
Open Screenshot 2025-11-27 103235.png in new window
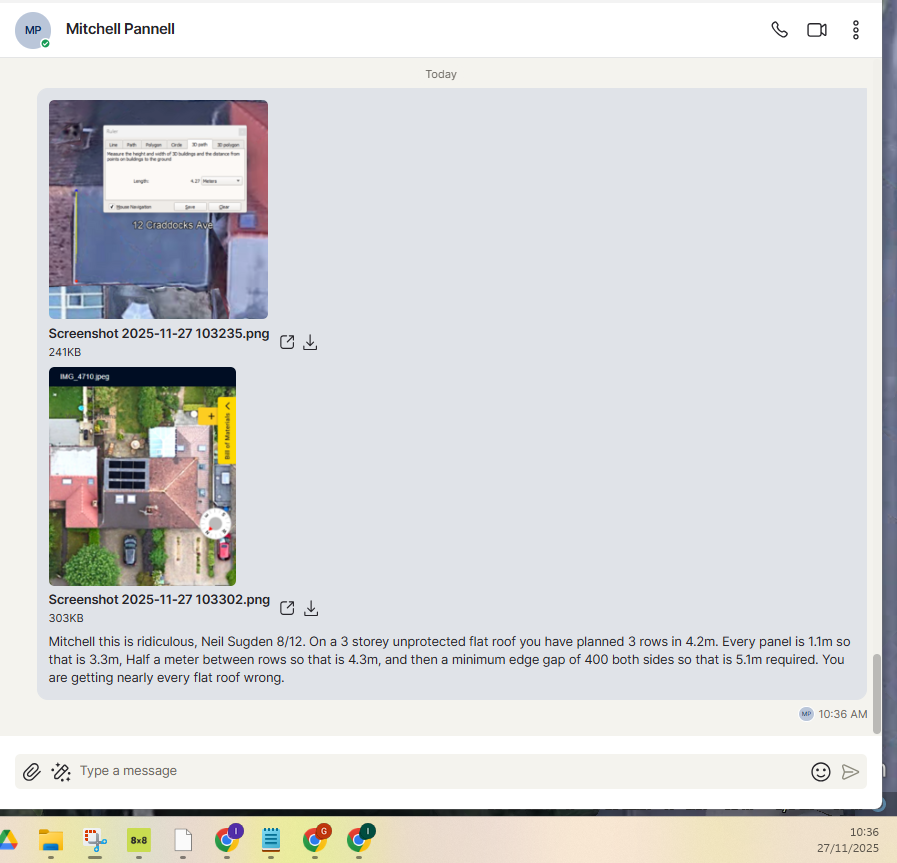pyautogui.click(x=287, y=342)
